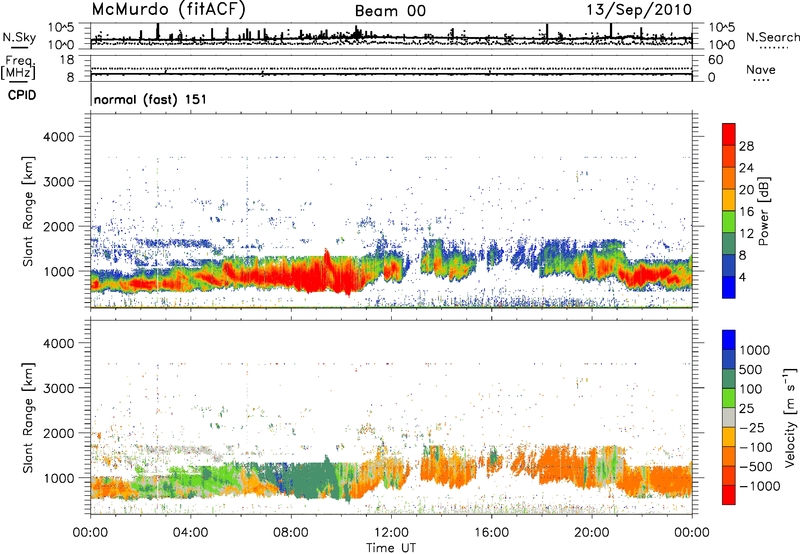The height and width of the screenshot is (554, 800).
Task: Click the '500' velocity colorbar value
Action: coord(751,369)
